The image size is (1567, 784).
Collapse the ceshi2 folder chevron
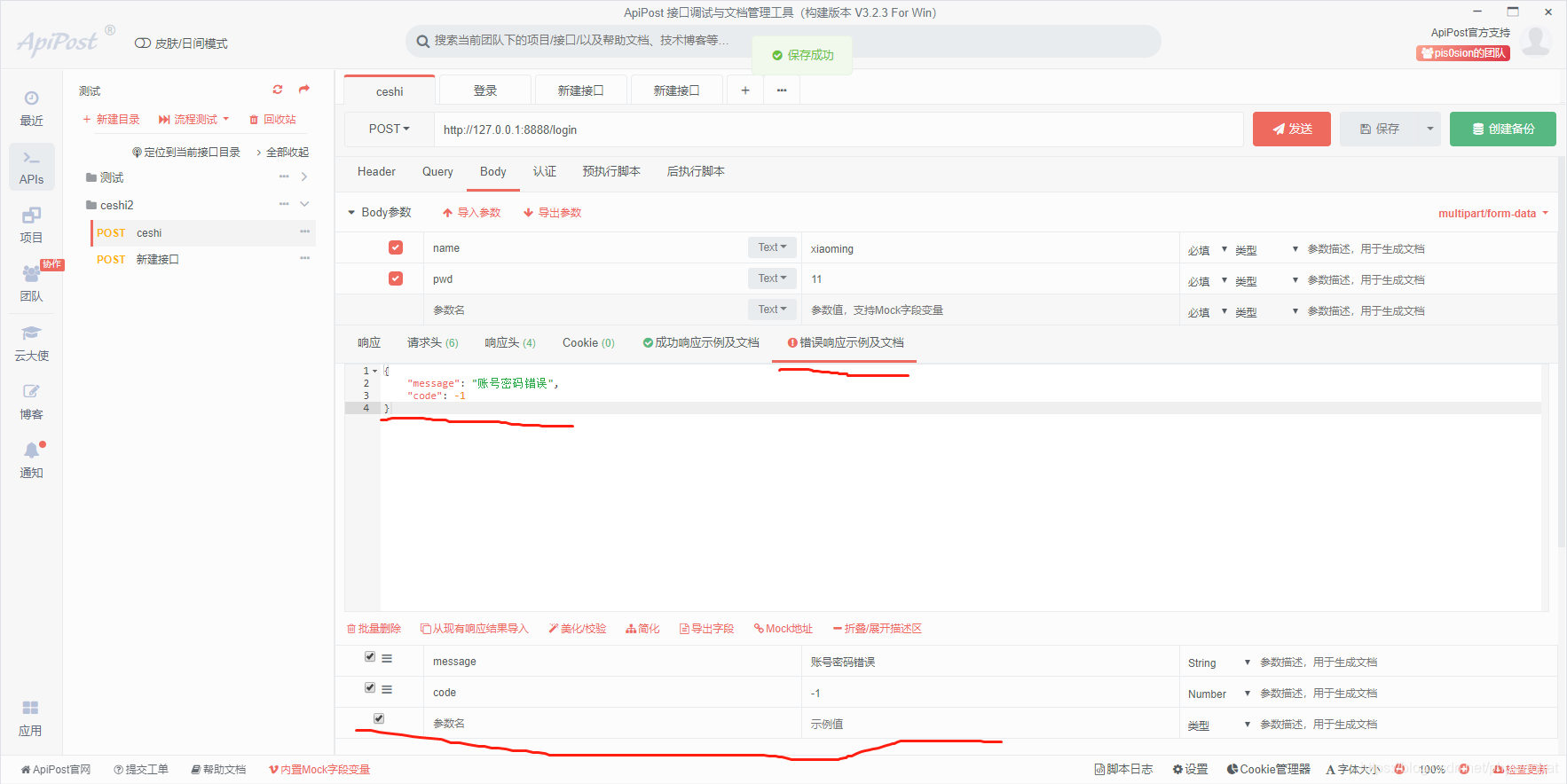[304, 204]
